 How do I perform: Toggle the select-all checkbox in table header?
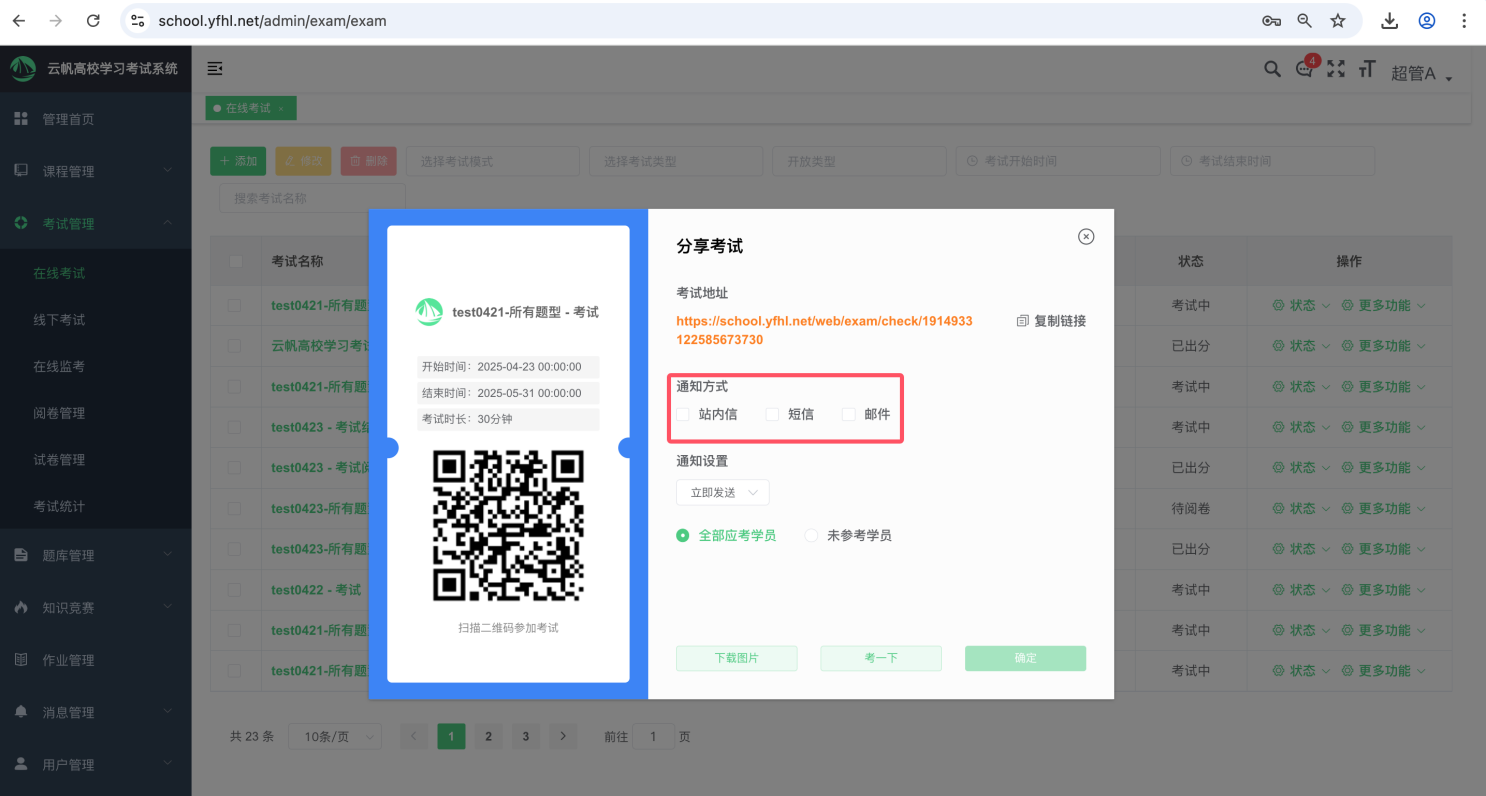click(x=236, y=261)
